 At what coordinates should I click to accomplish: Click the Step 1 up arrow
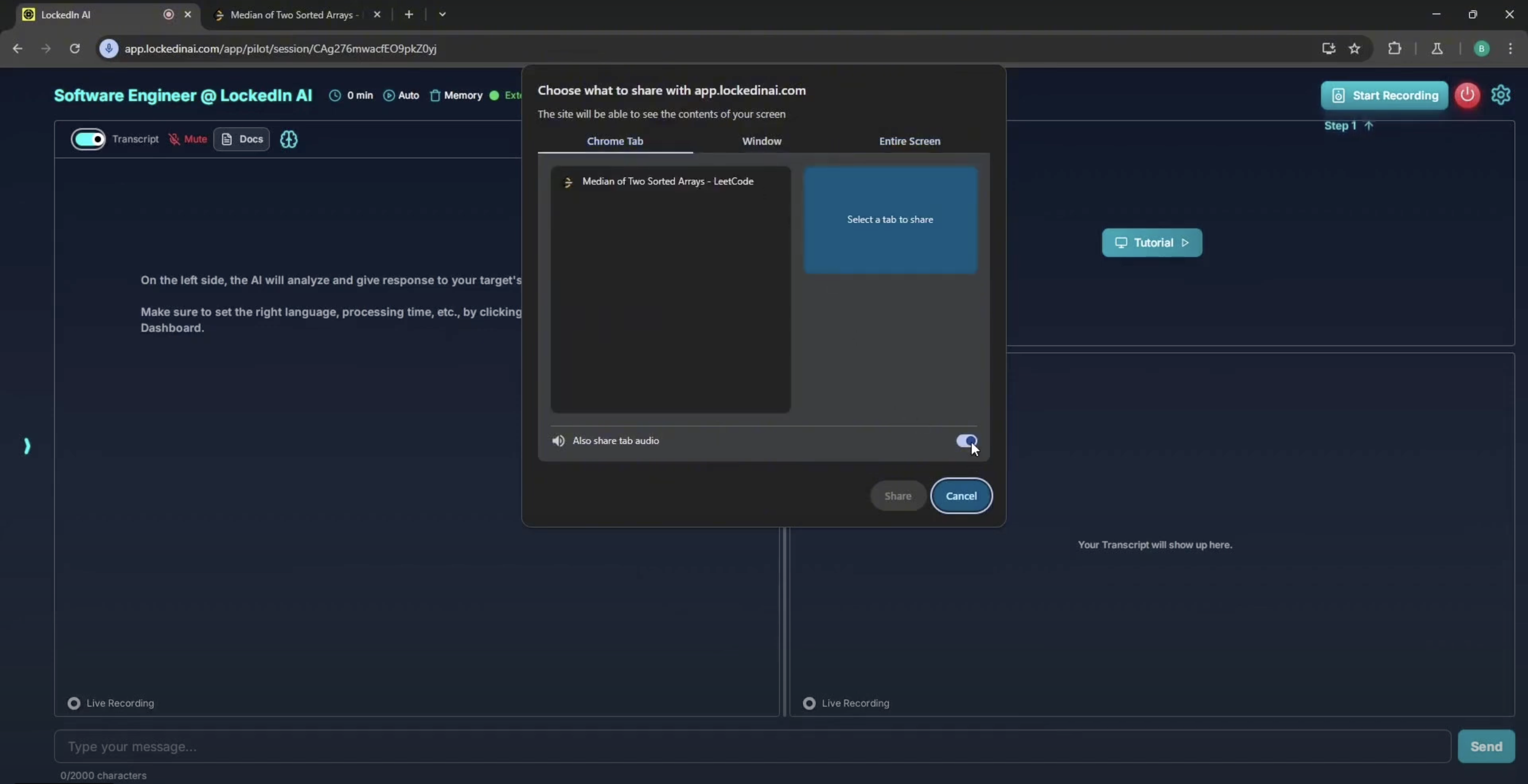point(1368,126)
